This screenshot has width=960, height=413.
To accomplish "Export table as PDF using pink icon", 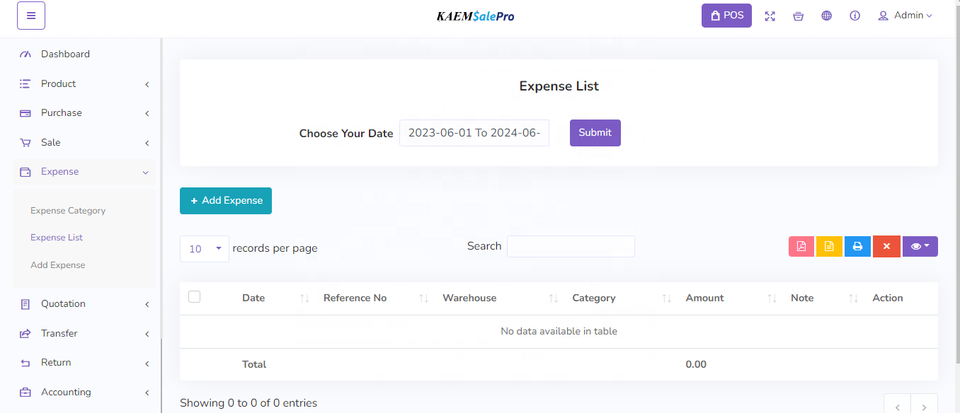I will pos(801,247).
